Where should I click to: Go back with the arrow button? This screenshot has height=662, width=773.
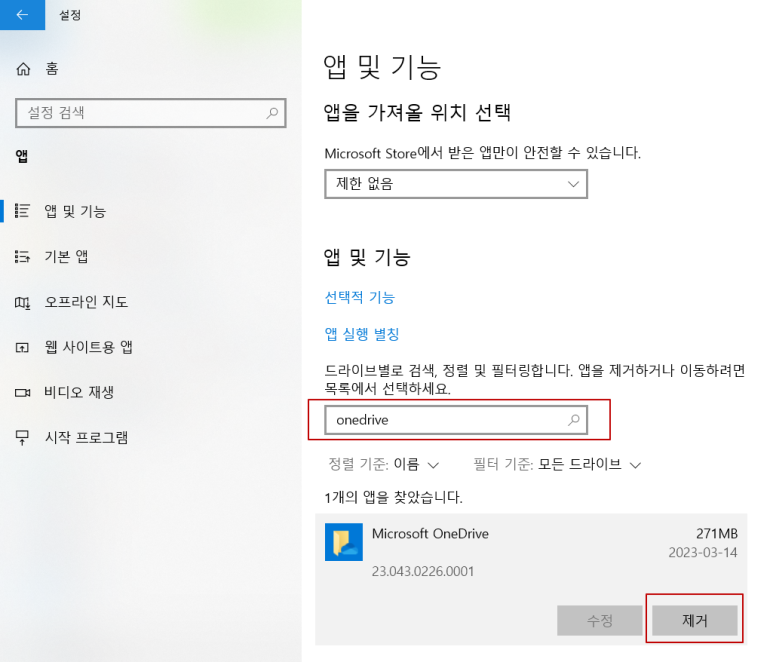(x=22, y=15)
